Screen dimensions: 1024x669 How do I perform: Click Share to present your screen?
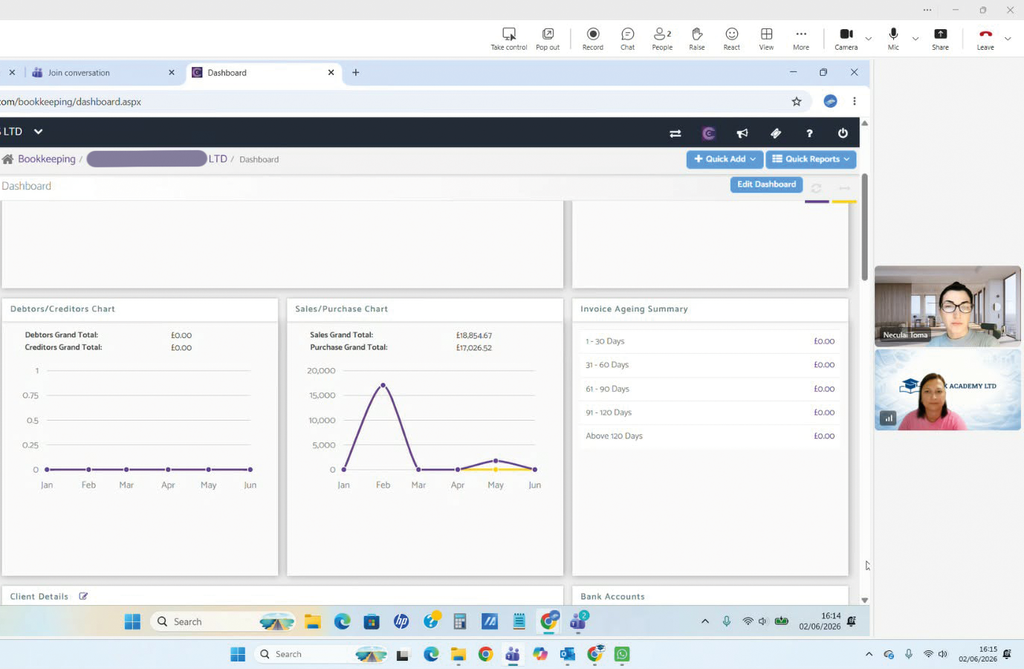(940, 39)
